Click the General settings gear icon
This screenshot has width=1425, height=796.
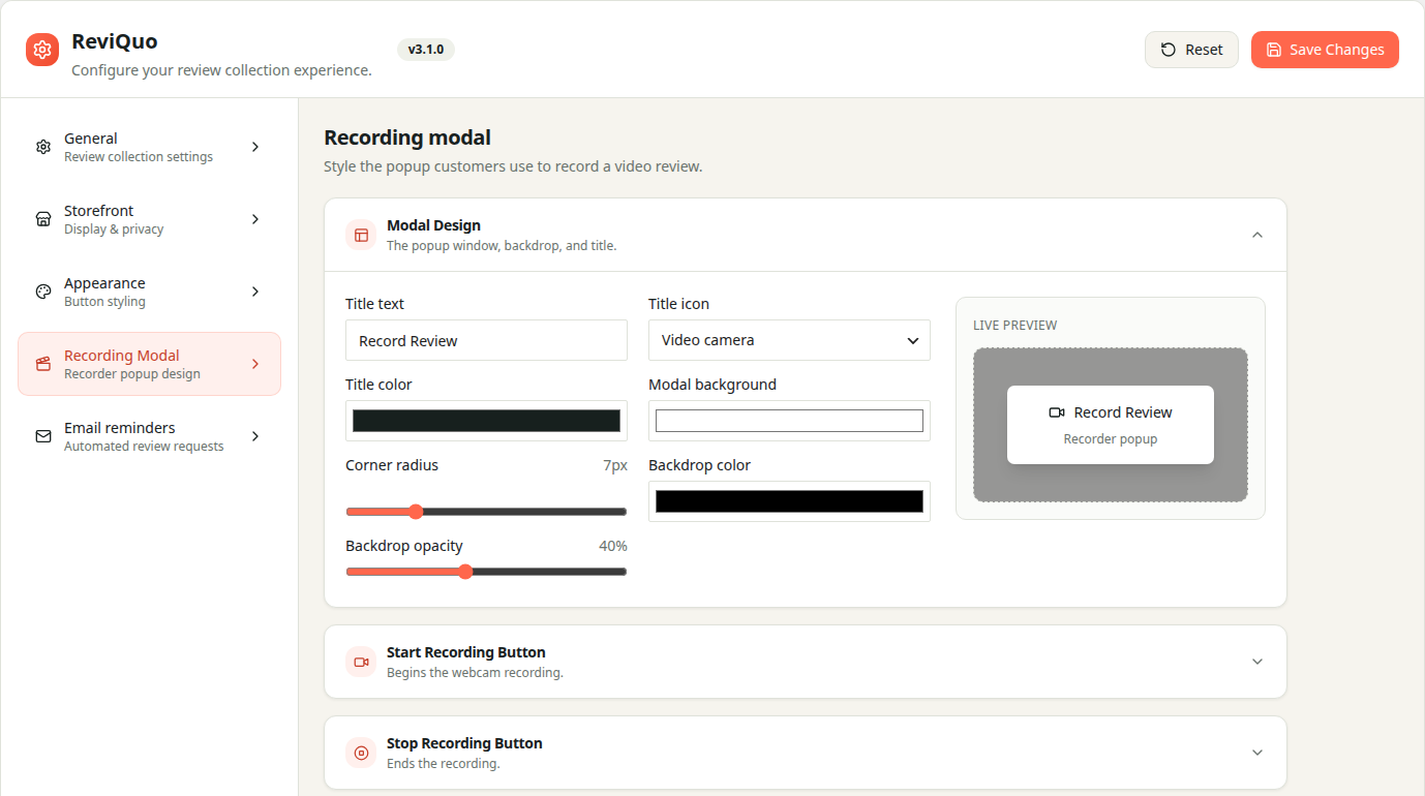click(43, 147)
